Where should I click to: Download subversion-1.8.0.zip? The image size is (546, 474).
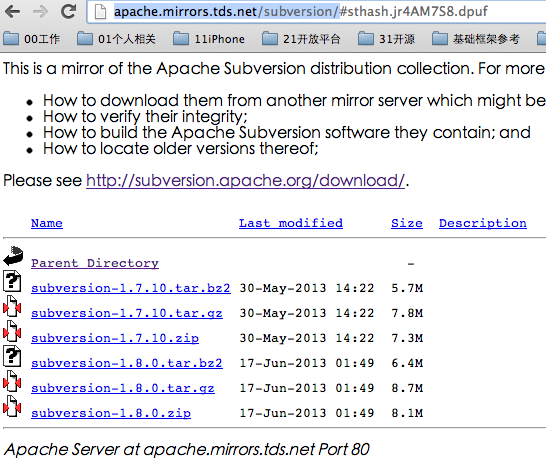[x=111, y=413]
